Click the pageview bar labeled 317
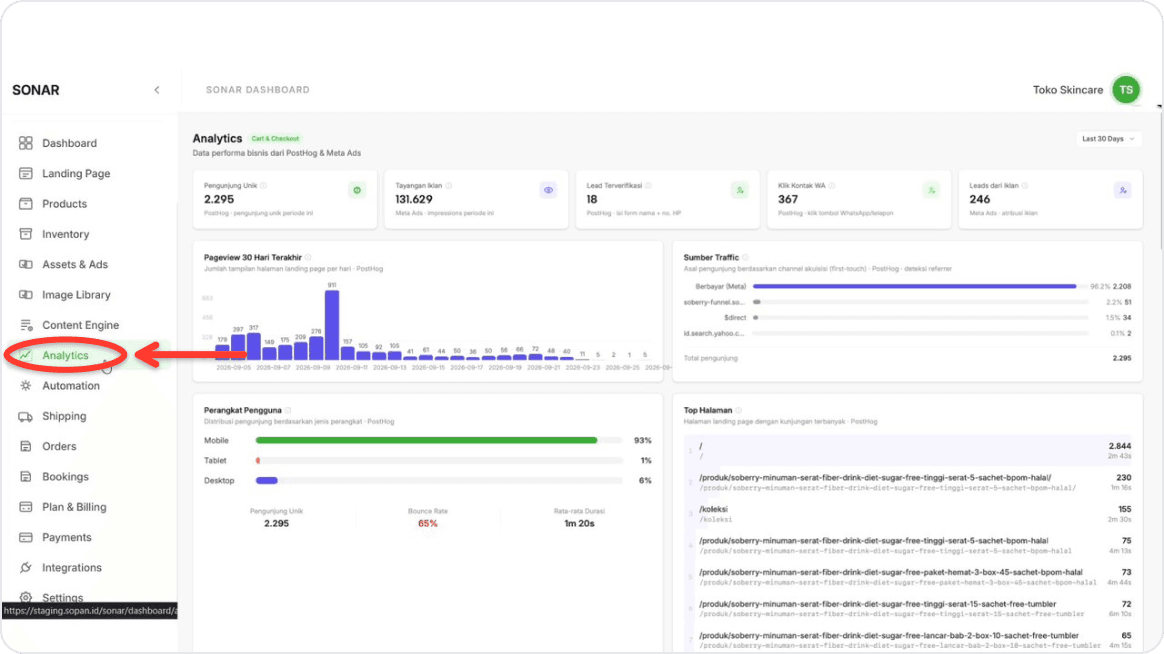 [254, 347]
